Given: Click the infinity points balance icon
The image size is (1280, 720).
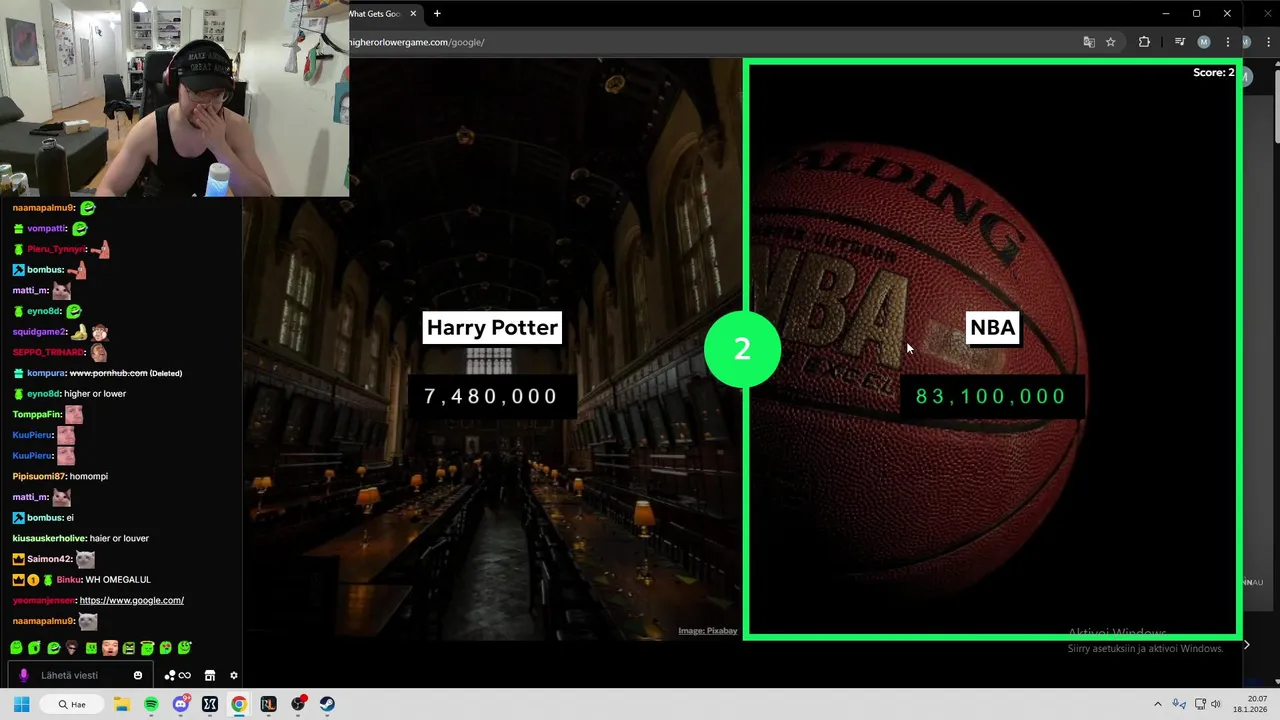Looking at the screenshot, I should [x=185, y=675].
